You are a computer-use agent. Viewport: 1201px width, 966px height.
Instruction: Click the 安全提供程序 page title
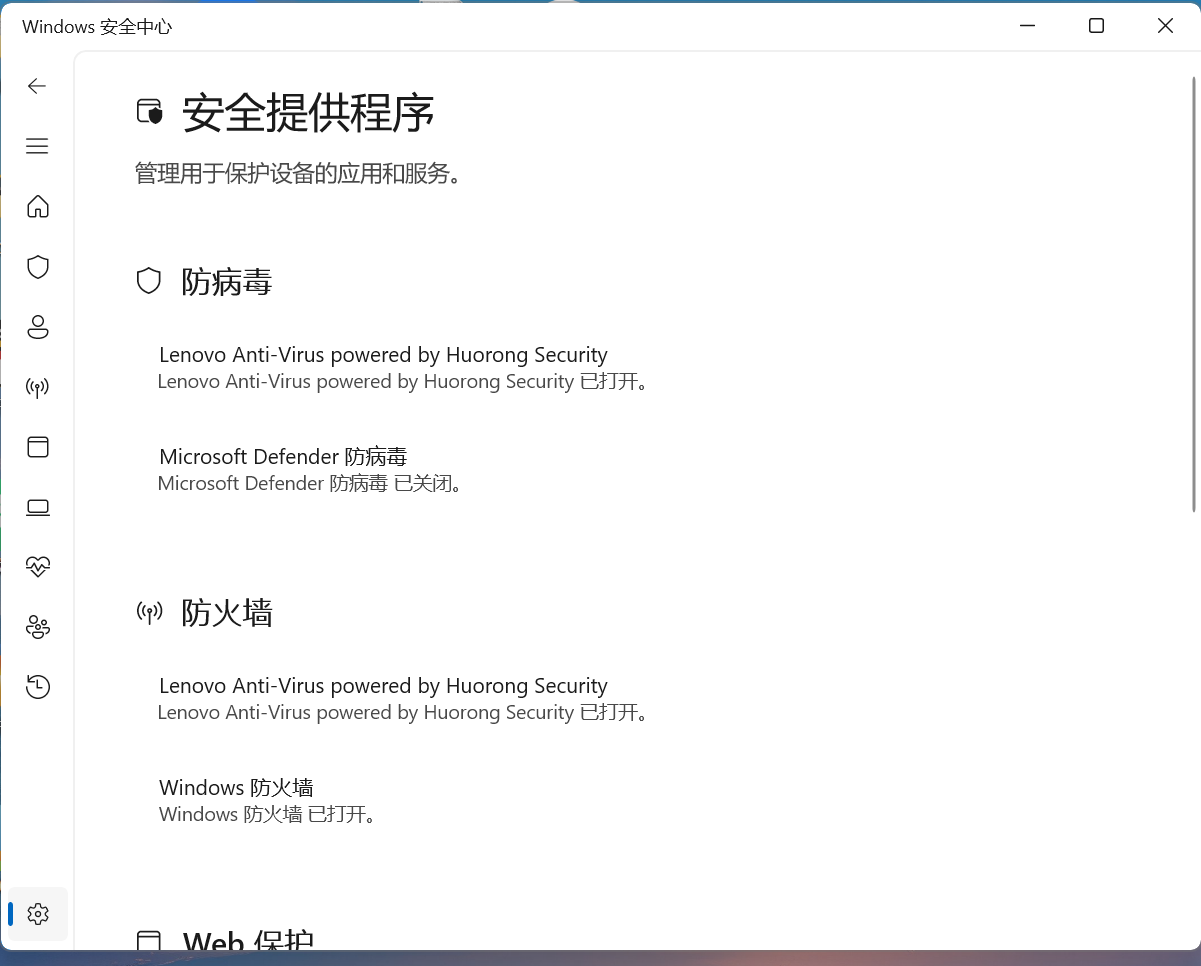308,113
